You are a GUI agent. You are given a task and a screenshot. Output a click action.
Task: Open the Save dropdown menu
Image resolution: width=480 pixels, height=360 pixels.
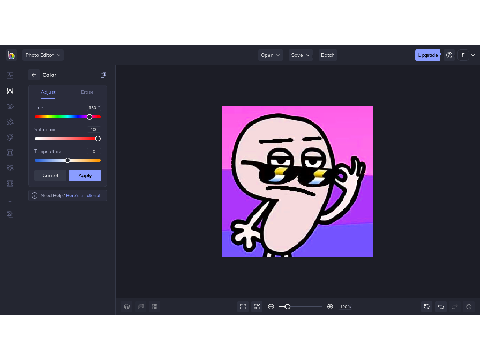pyautogui.click(x=300, y=55)
